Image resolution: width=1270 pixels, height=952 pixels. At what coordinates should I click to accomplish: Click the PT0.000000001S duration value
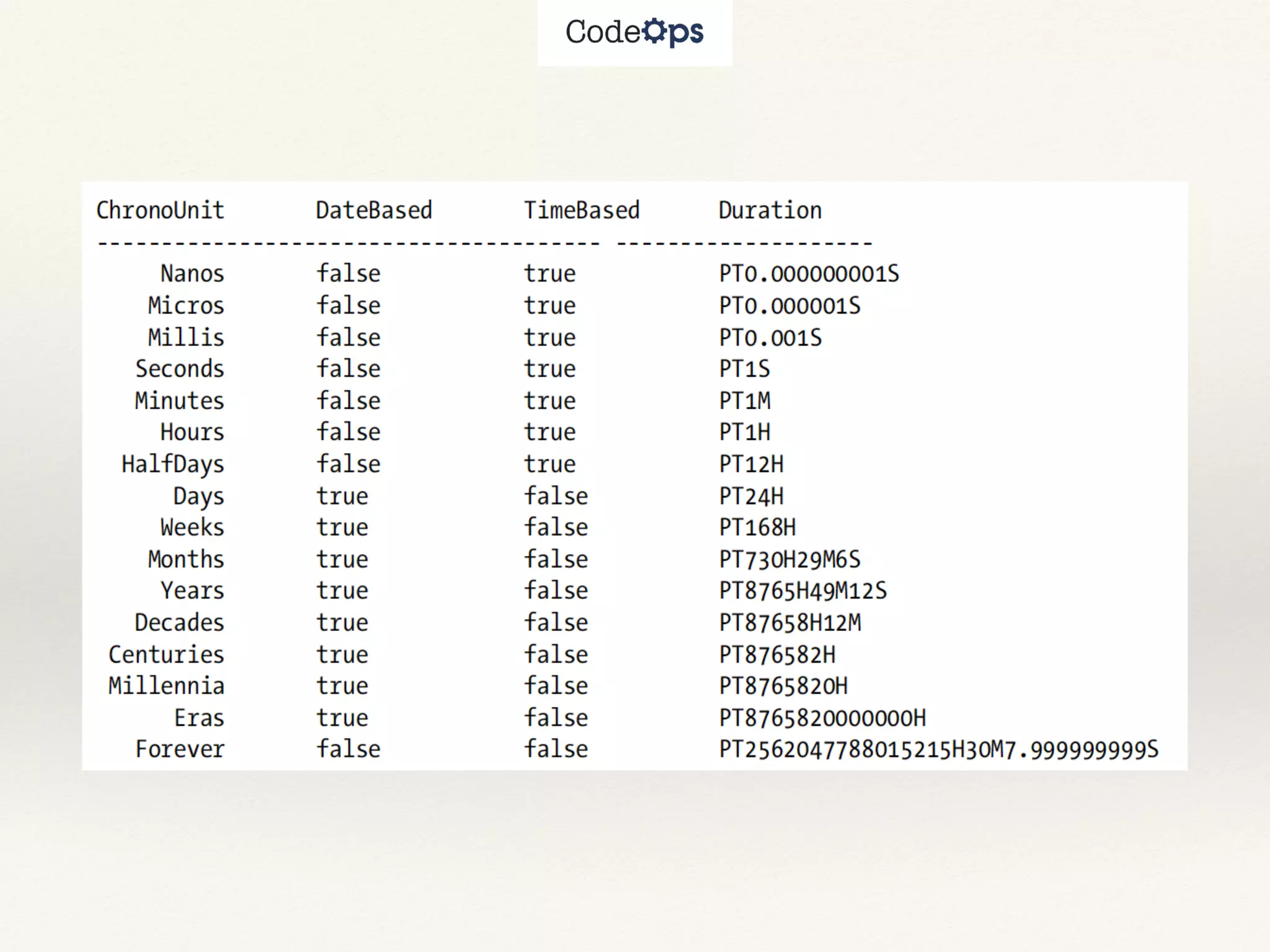pos(809,274)
